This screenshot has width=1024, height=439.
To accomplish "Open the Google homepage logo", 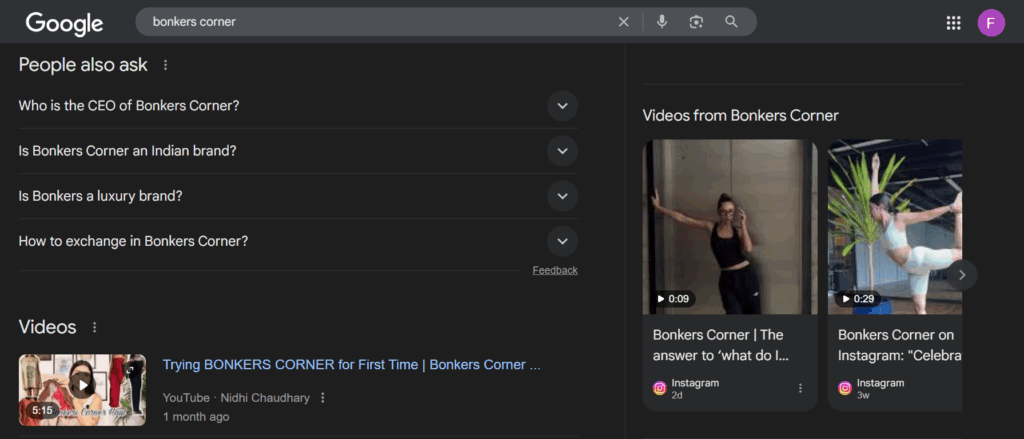I will 64,23.
